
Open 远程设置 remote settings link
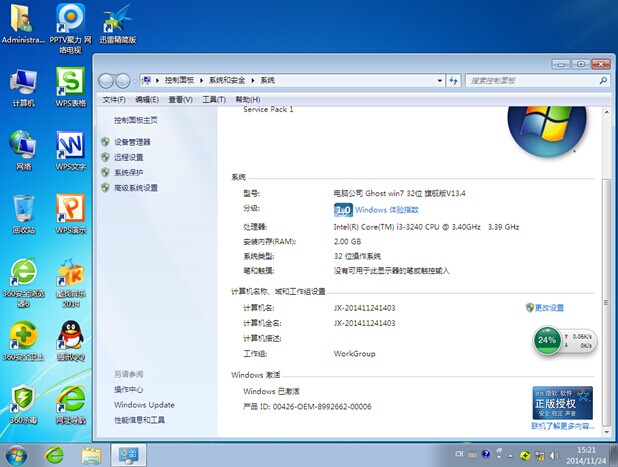(x=128, y=157)
